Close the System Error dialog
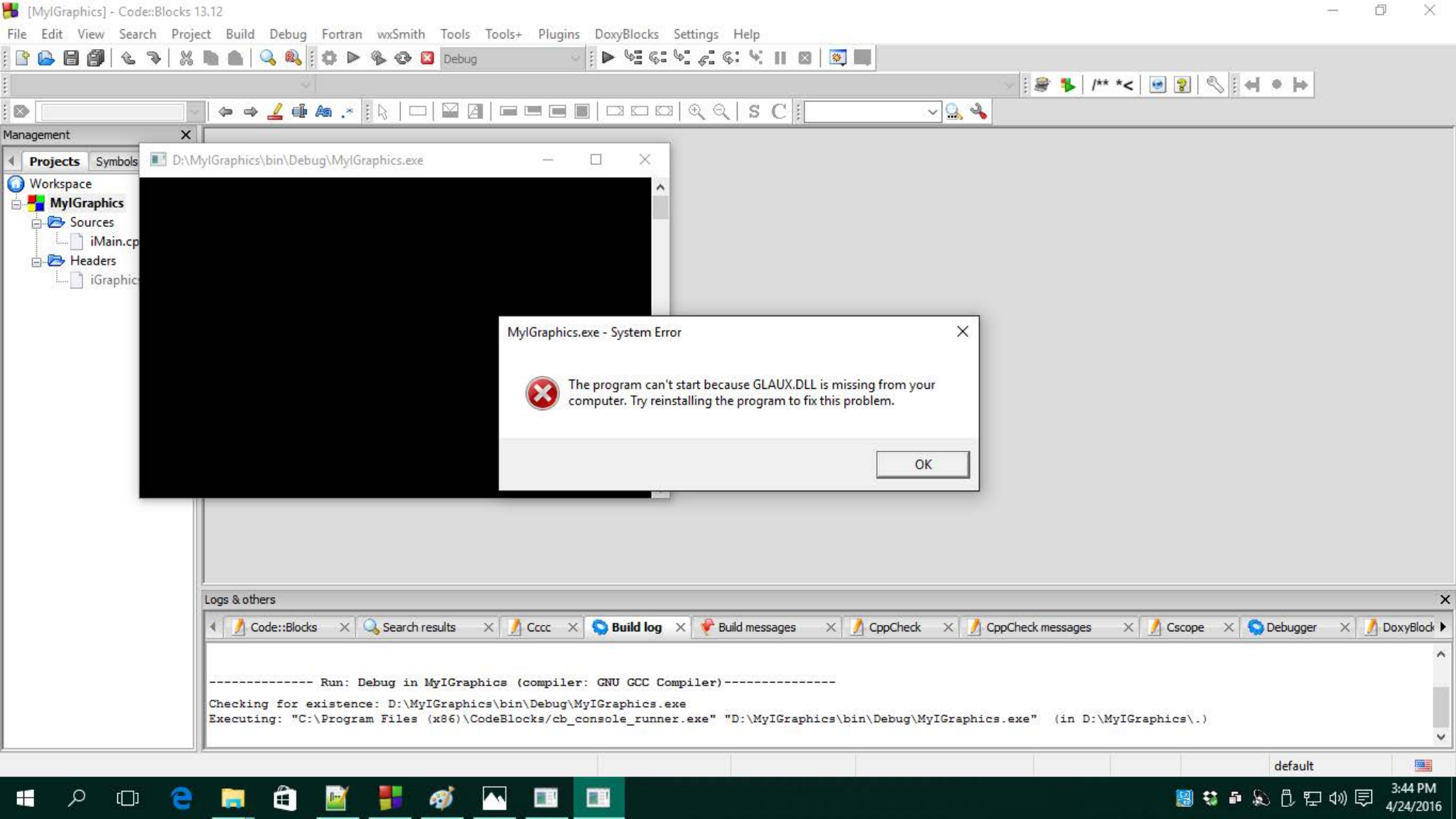The image size is (1456, 819). click(x=962, y=331)
